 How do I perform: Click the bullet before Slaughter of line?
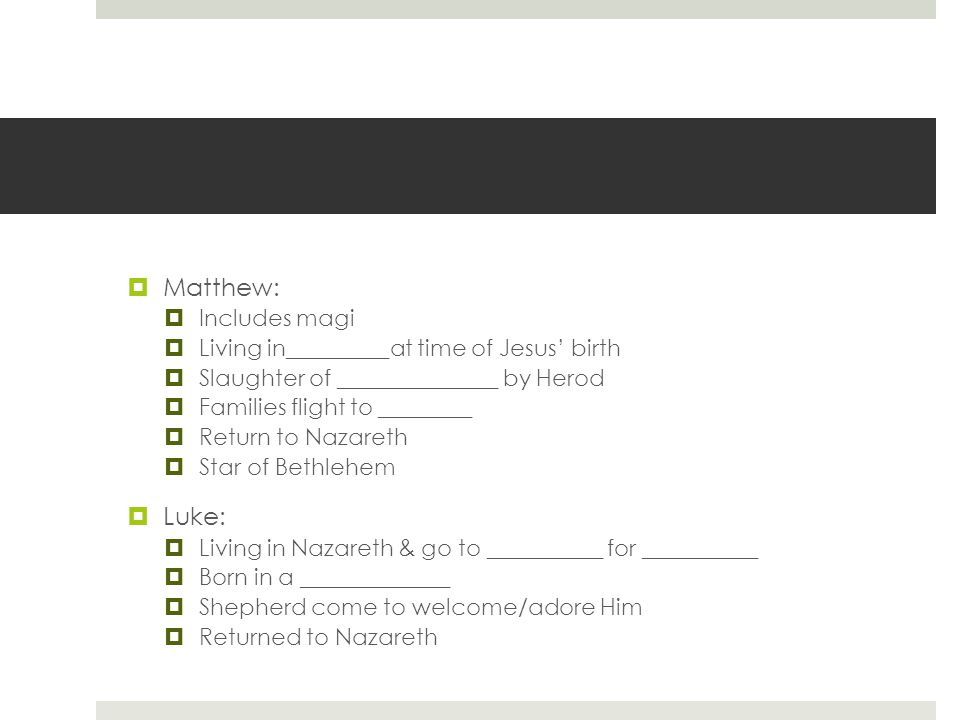tap(174, 377)
